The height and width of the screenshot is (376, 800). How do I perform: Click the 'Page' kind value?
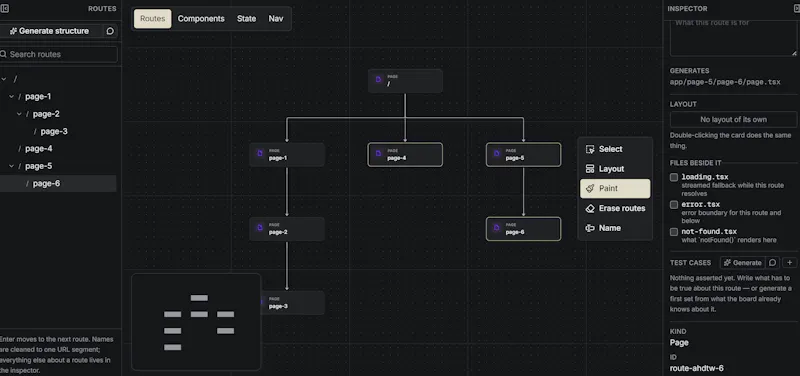point(679,342)
